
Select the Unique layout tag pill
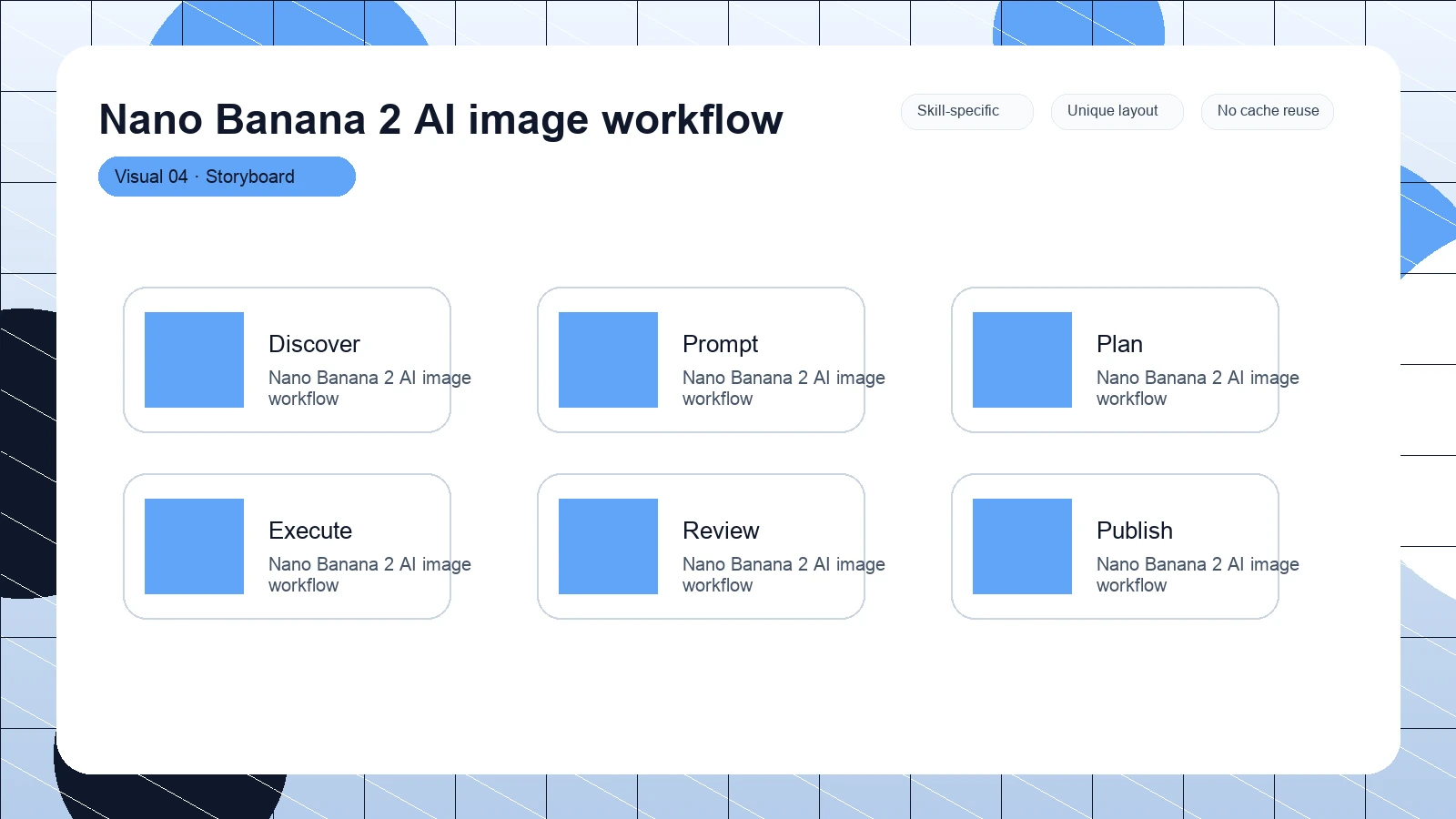[1117, 111]
